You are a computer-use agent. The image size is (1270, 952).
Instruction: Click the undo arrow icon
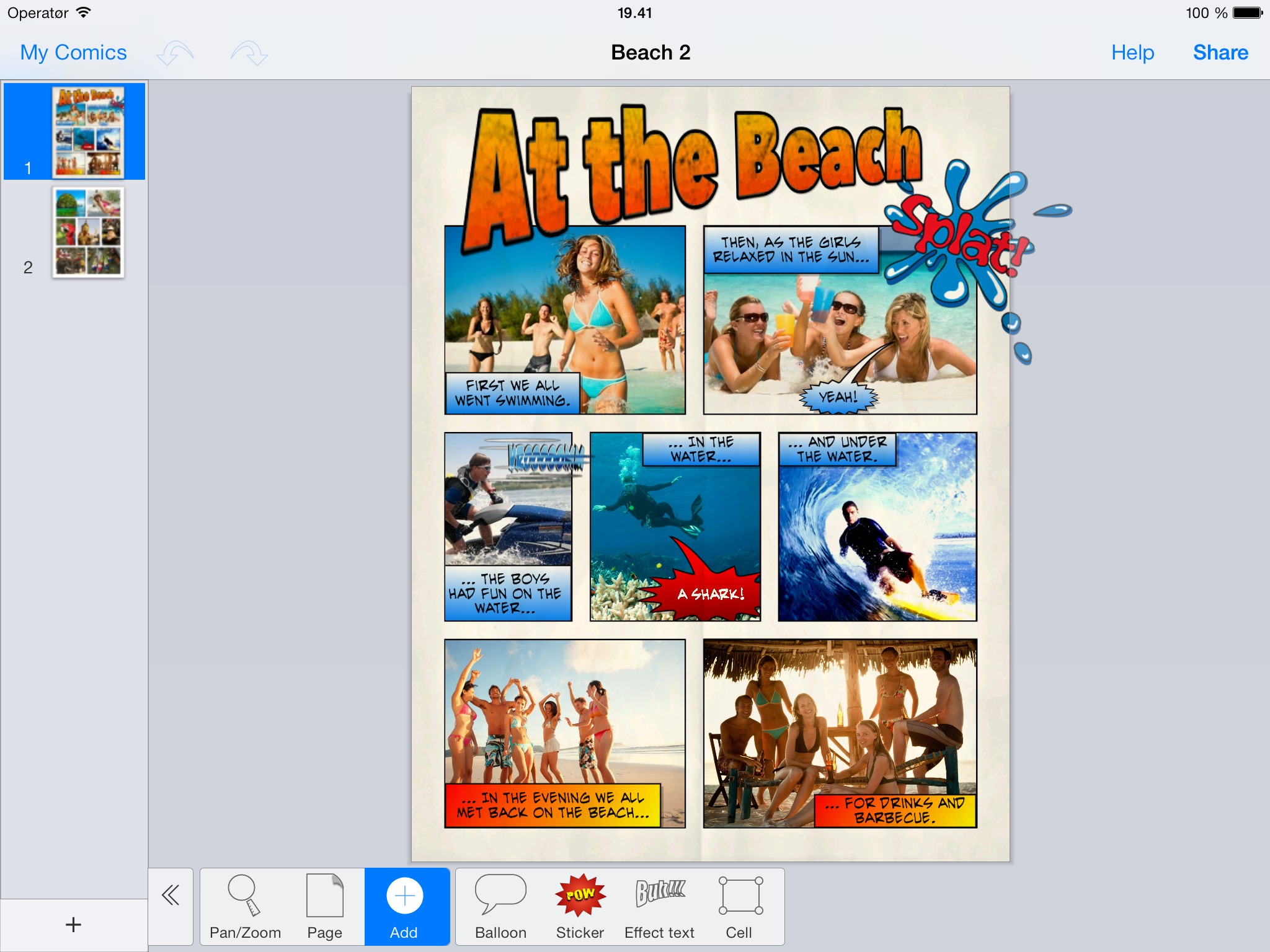click(175, 53)
